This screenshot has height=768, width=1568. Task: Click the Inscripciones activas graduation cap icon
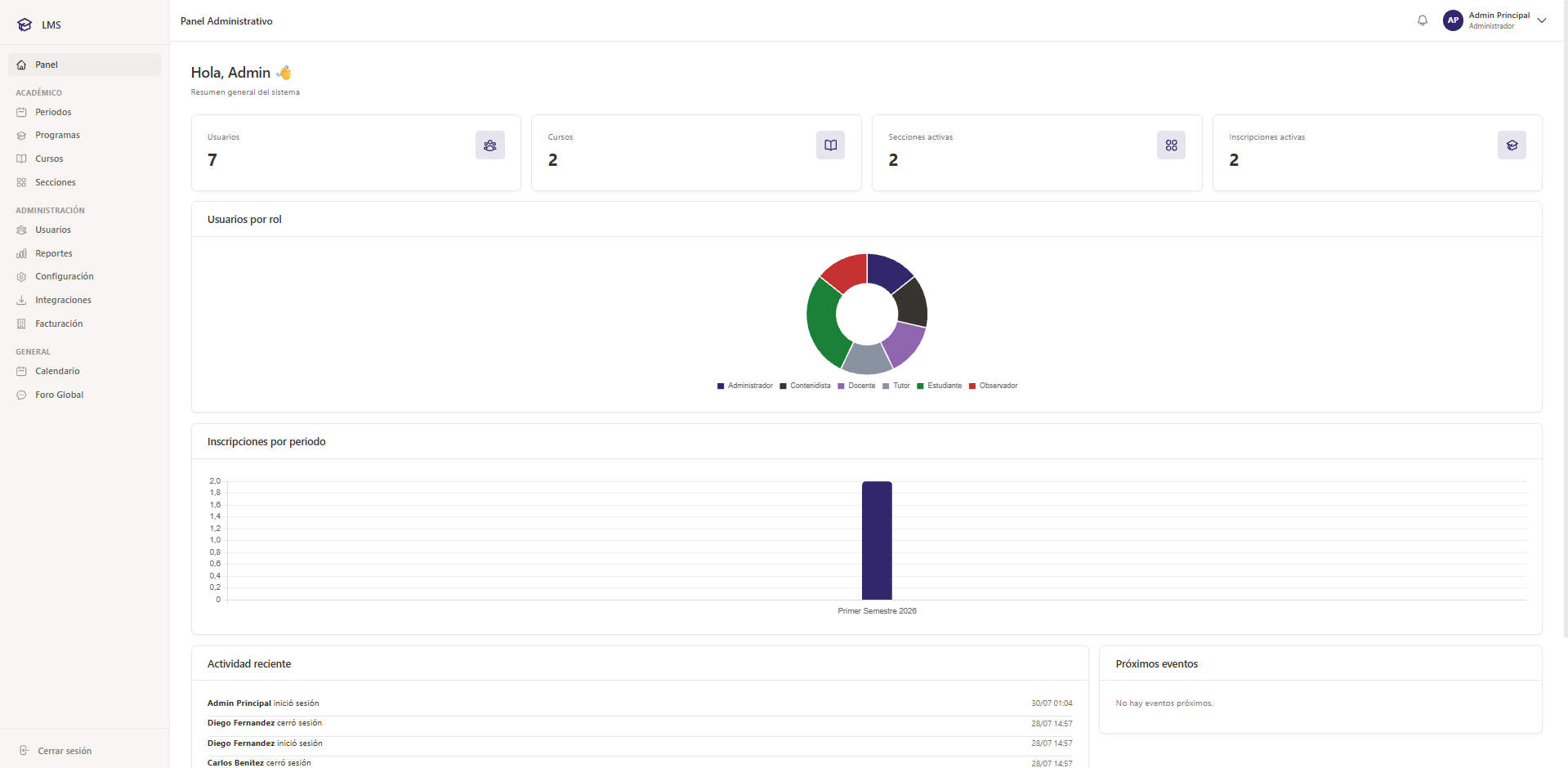(x=1512, y=145)
